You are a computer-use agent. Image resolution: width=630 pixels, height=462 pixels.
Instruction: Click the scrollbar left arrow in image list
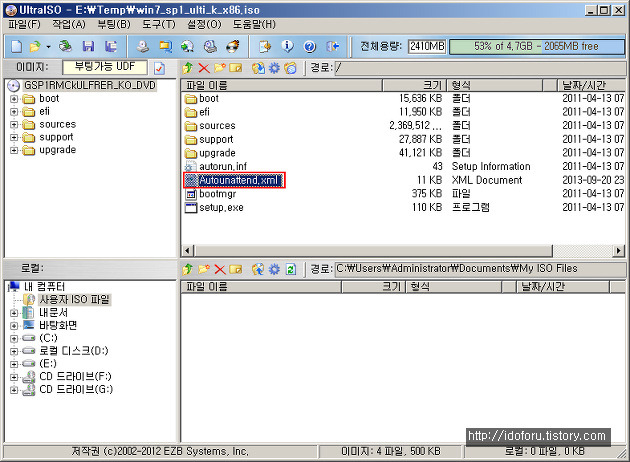187,251
